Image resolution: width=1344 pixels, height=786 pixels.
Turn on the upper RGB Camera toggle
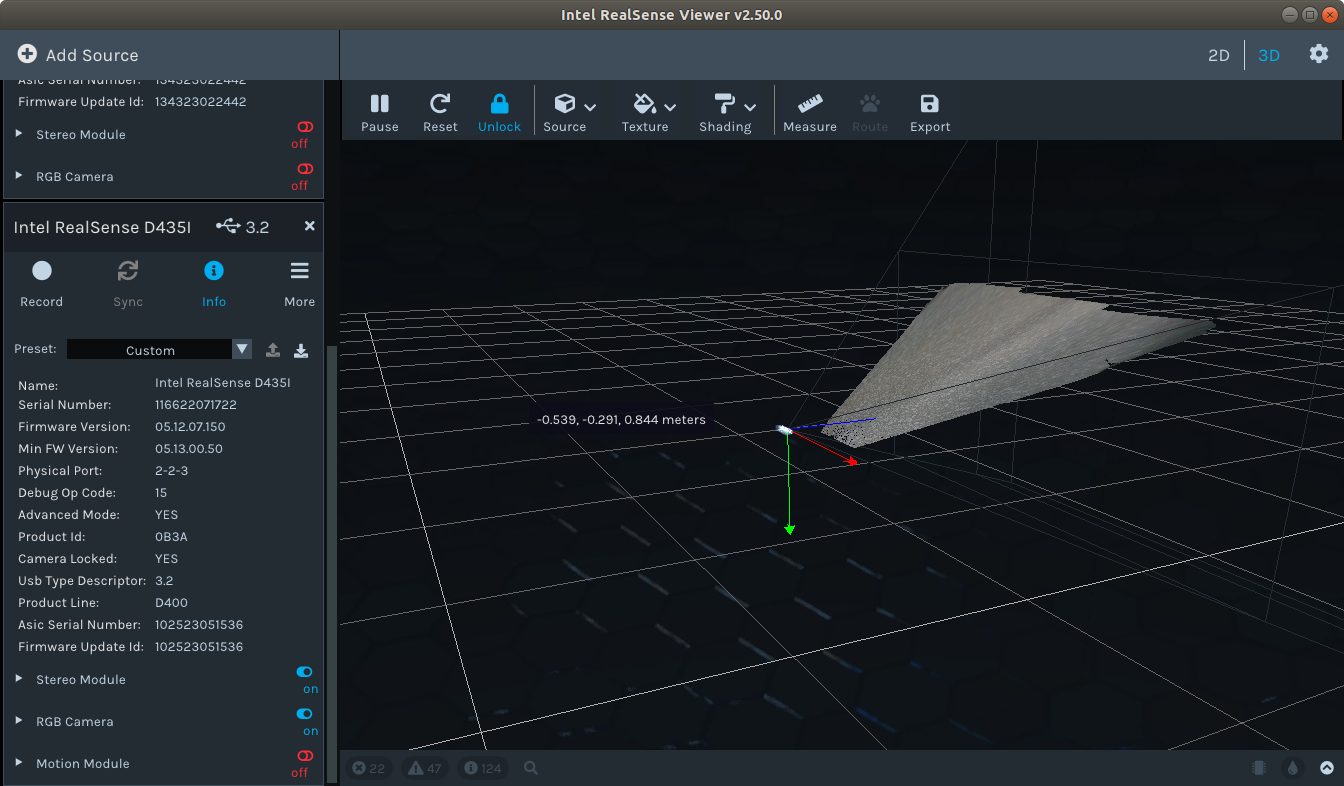pyautogui.click(x=305, y=169)
